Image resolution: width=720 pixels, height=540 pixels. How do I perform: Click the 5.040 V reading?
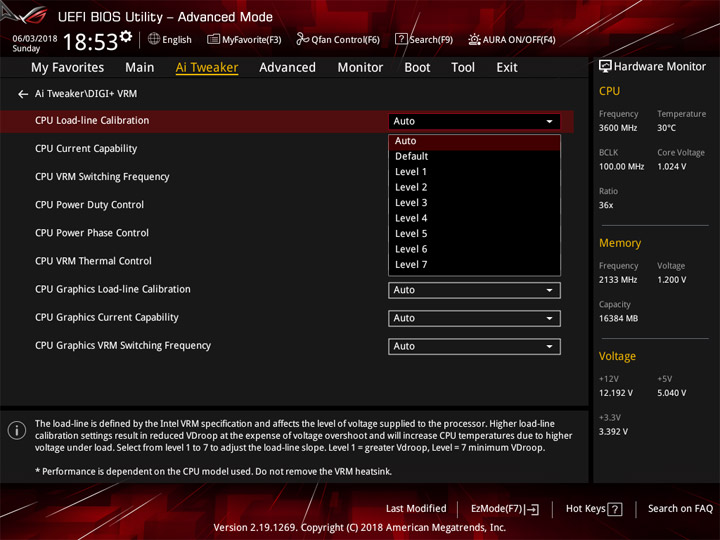671,394
